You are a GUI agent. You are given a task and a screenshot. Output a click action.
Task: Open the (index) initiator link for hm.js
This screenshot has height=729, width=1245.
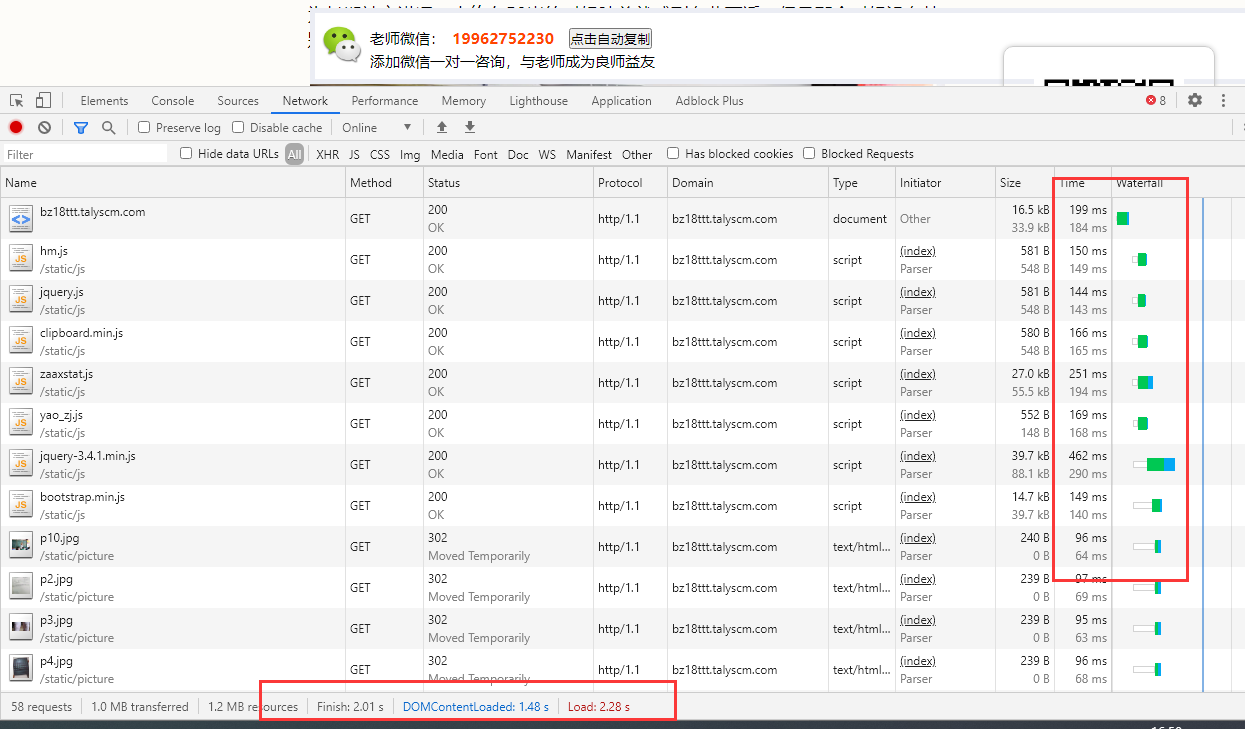tap(917, 251)
